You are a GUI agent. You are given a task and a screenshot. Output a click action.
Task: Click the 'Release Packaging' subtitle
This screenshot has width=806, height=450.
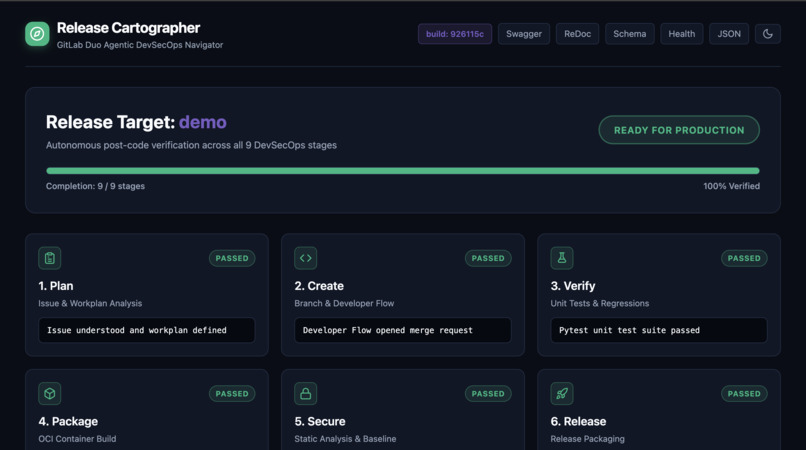[588, 439]
